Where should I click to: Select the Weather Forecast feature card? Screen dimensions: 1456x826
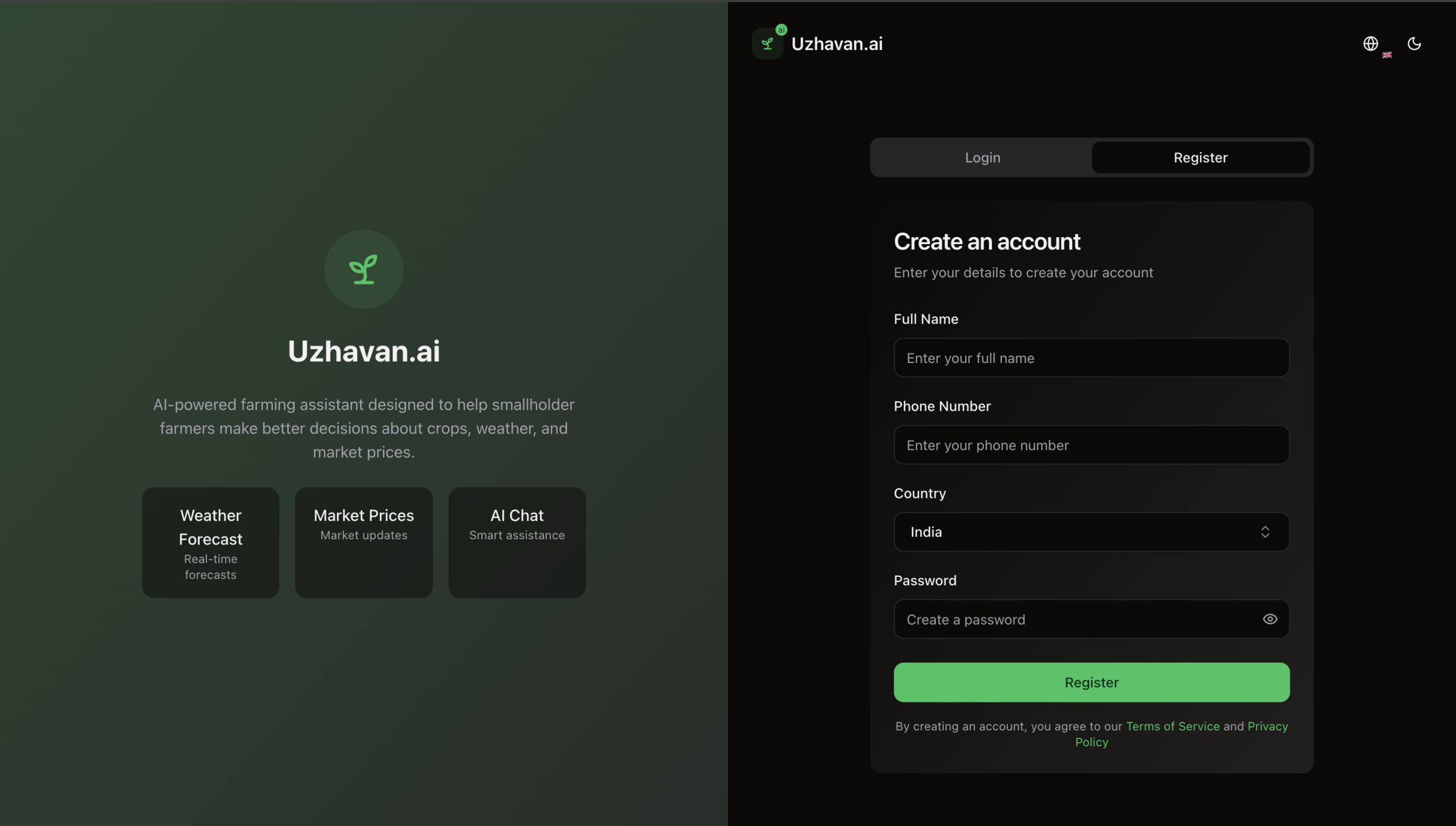[210, 542]
